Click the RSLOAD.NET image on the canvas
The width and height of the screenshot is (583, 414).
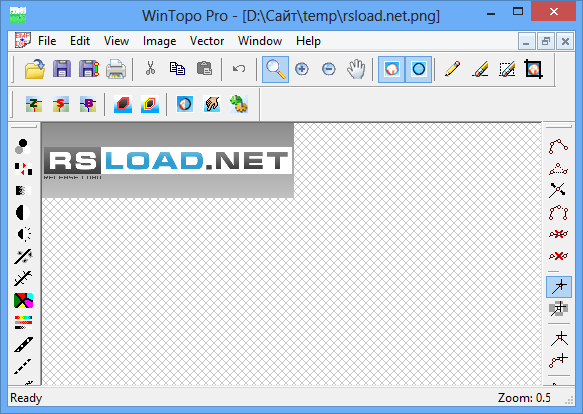[x=168, y=160]
